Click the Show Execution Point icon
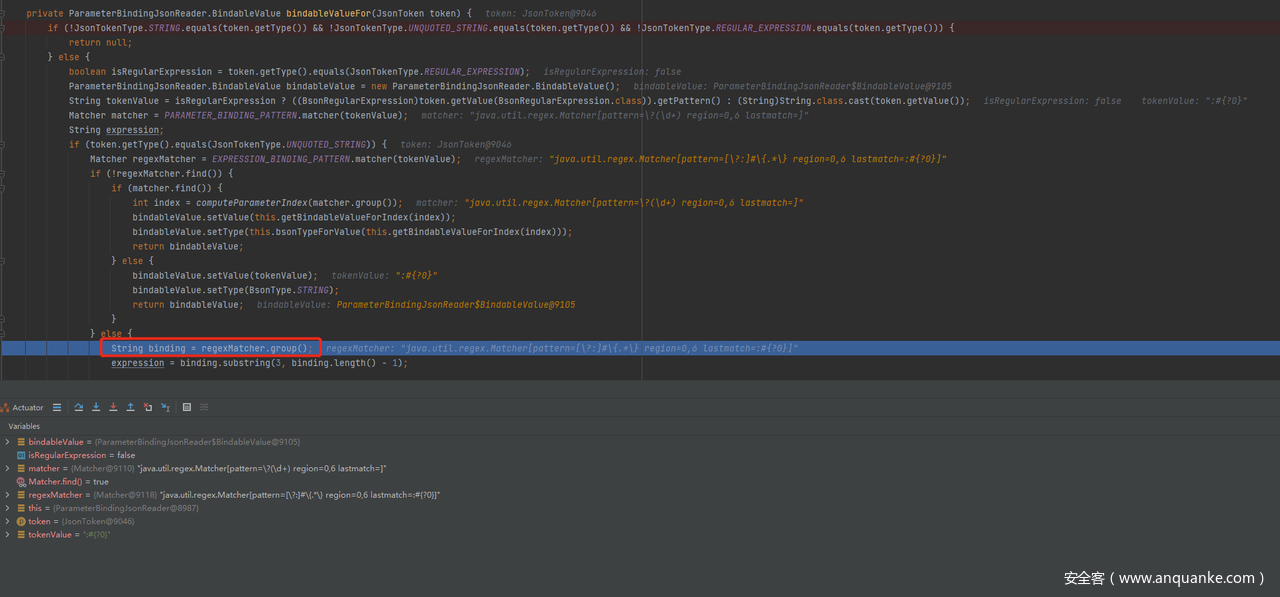Viewport: 1280px width, 597px height. (57, 407)
